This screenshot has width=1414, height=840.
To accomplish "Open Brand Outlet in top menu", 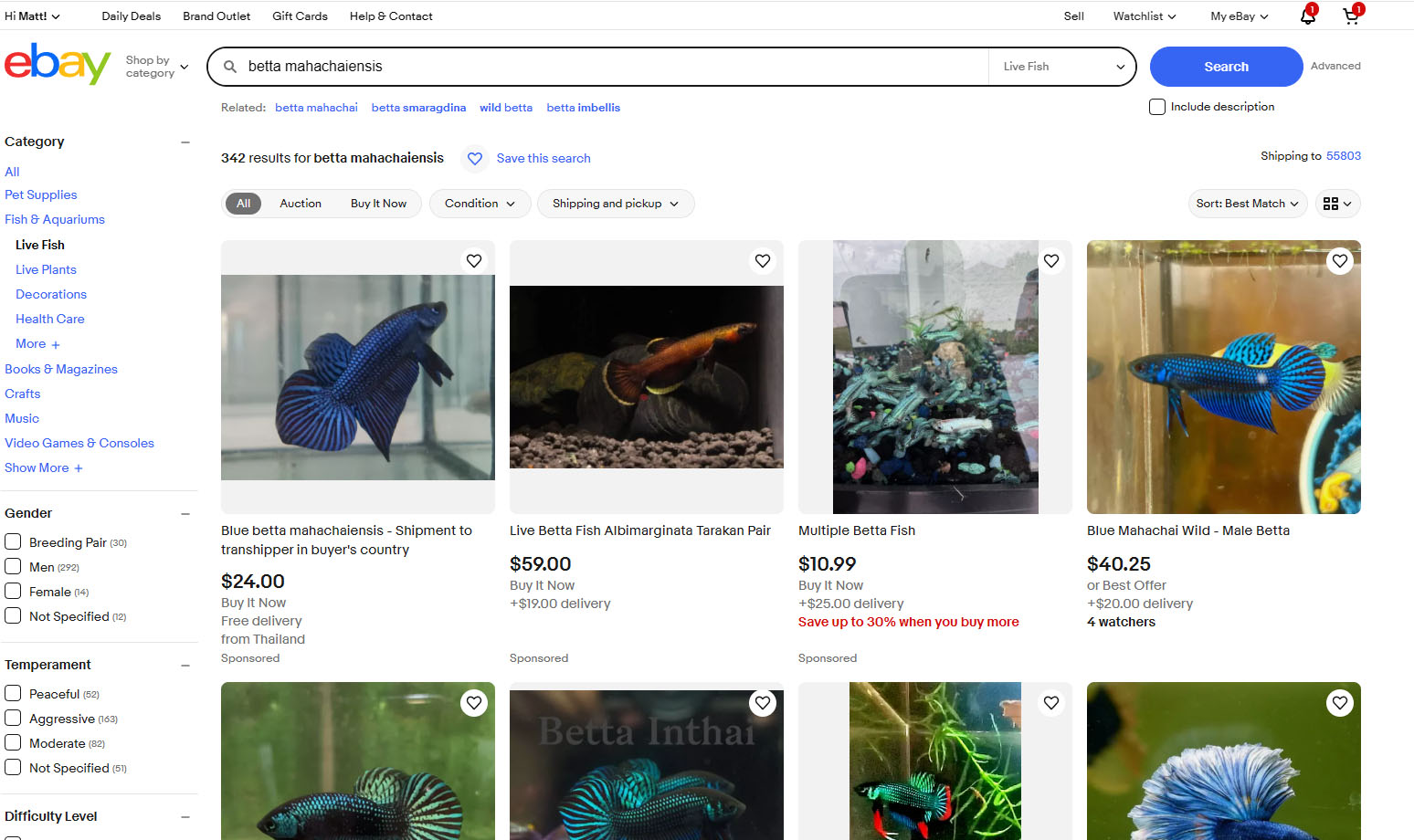I will 216,16.
